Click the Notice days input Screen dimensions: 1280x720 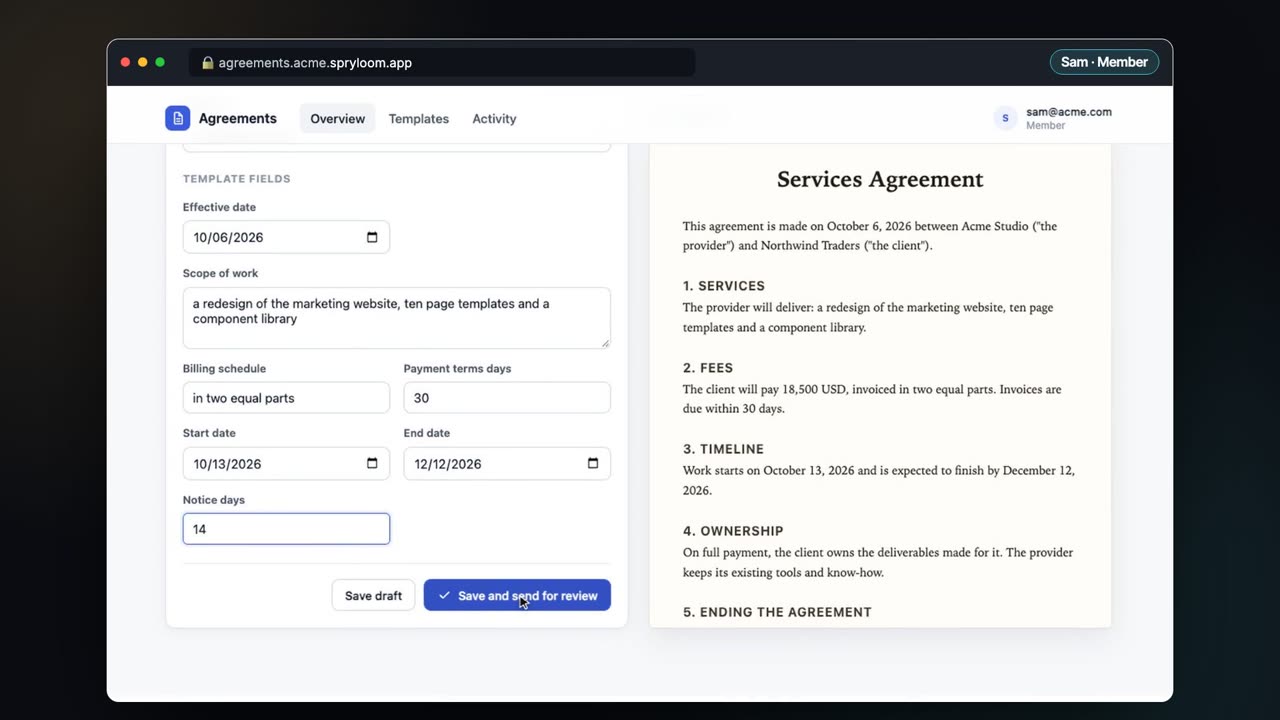pos(286,529)
